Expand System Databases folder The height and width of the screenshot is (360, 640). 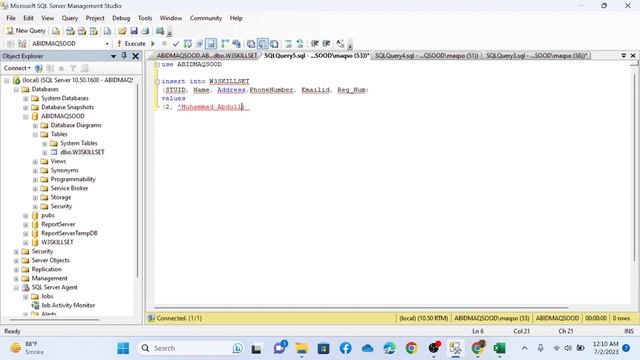pos(26,98)
